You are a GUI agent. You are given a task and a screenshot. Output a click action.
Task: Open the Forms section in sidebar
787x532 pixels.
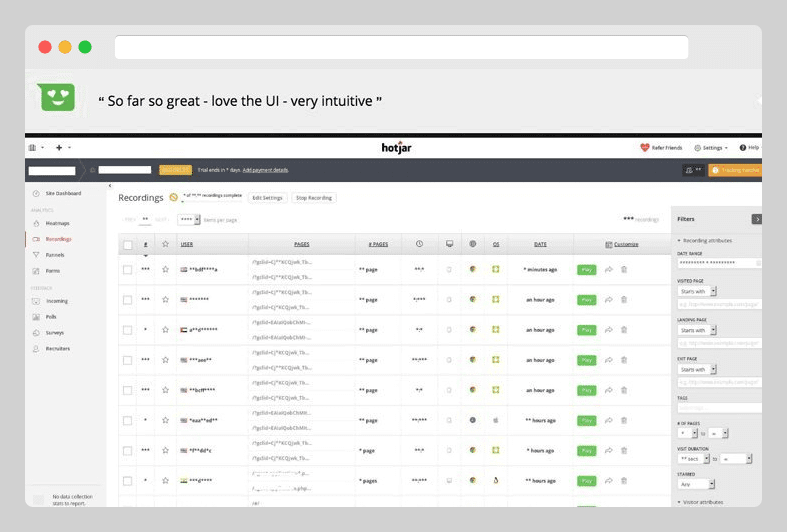53,271
